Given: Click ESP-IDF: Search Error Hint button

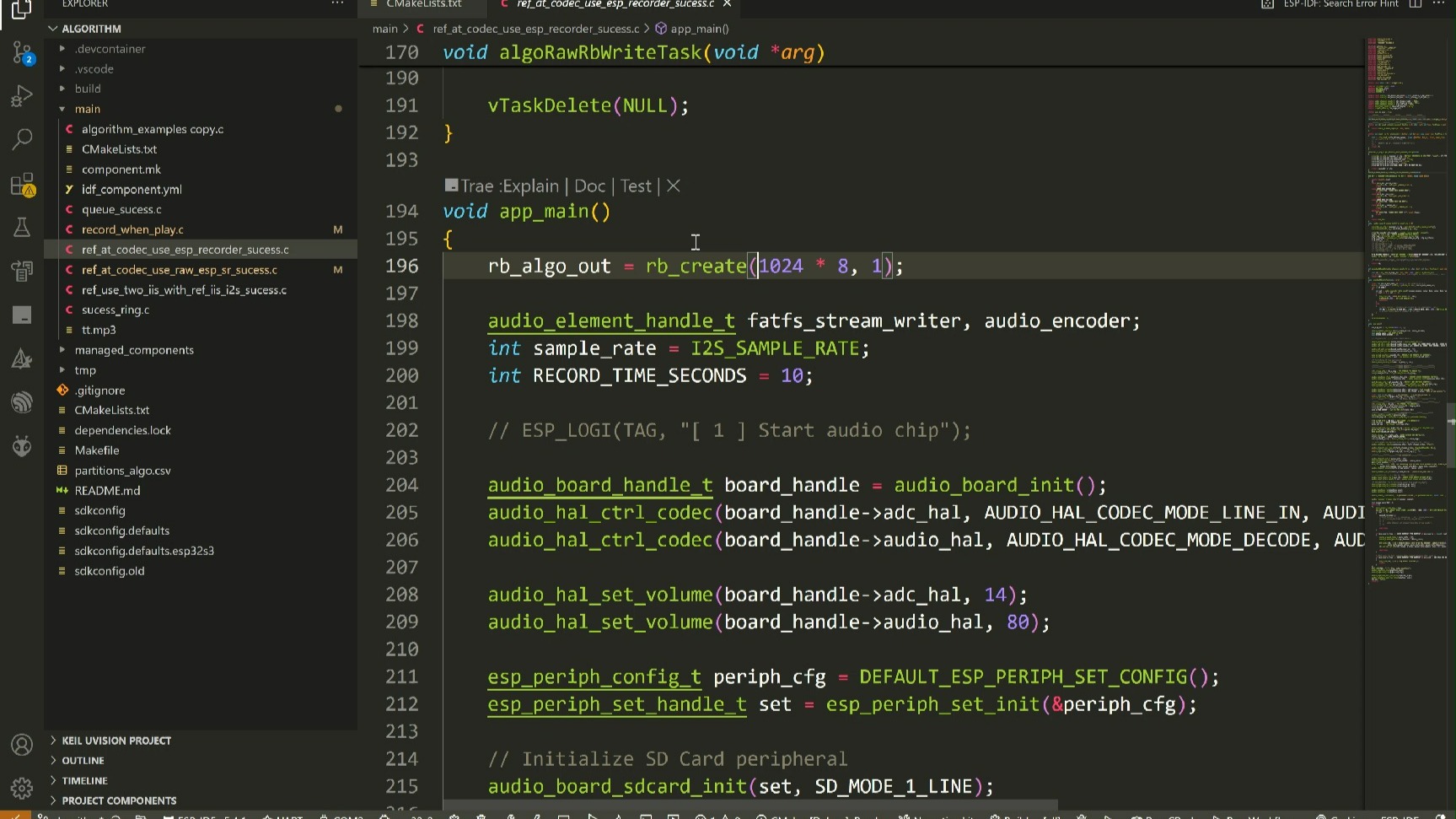Looking at the screenshot, I should [x=1340, y=4].
